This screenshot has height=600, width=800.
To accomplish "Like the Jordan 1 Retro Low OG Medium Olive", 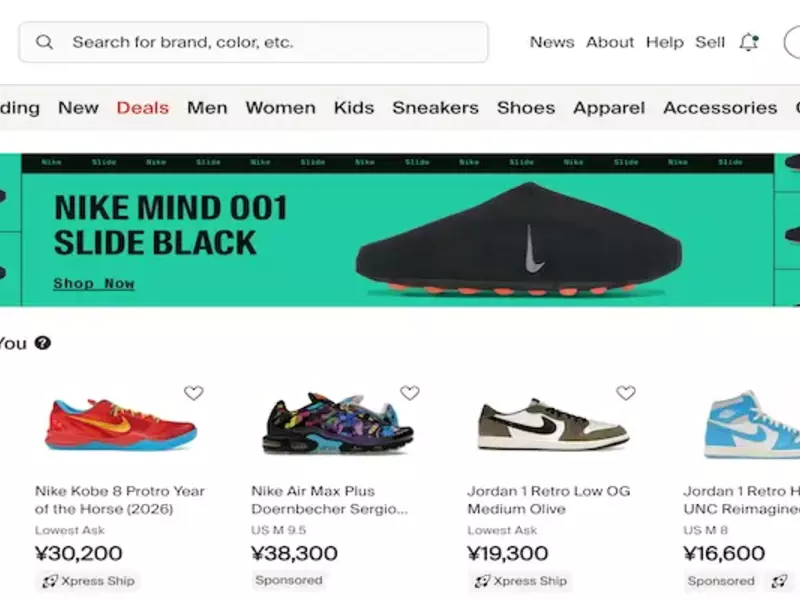I will [626, 393].
